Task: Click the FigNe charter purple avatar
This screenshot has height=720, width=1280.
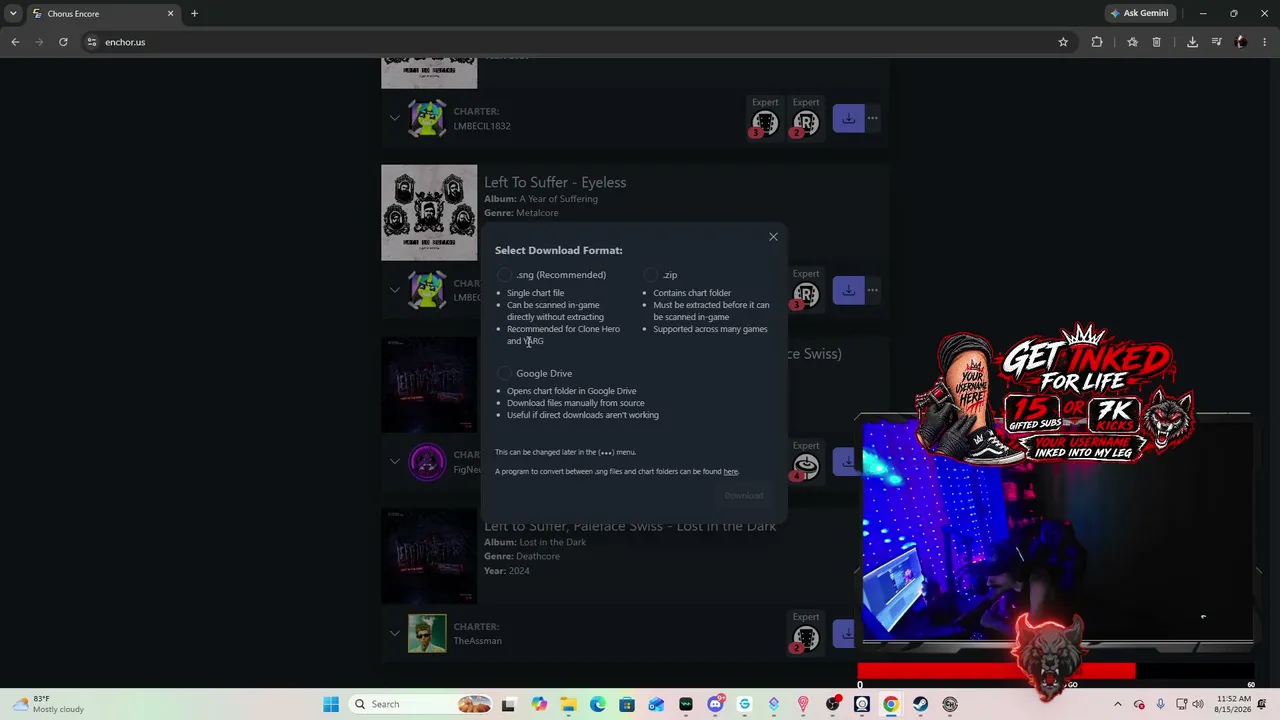Action: click(427, 462)
